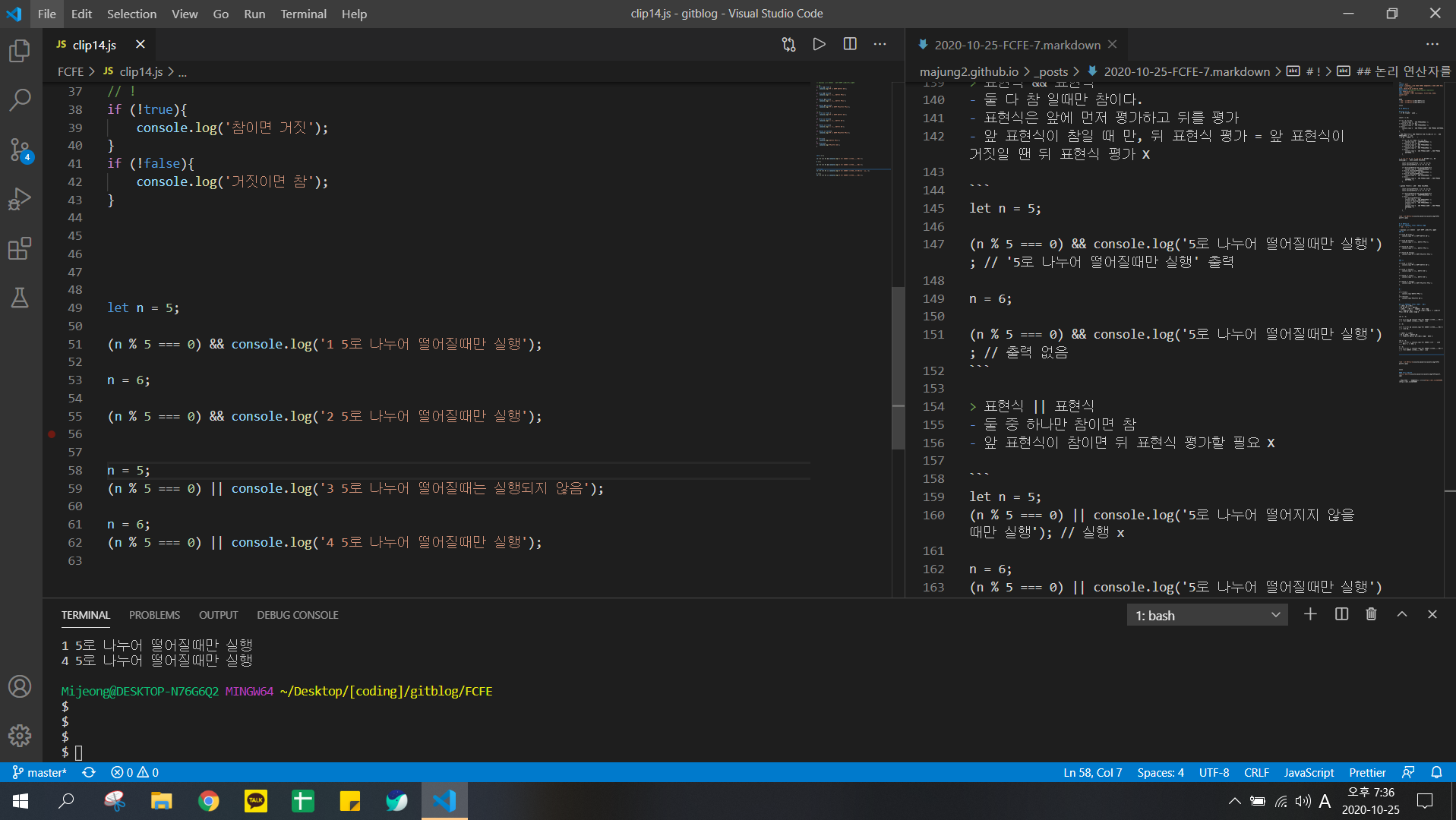Open the 2020-10-25-FCFE-7.markdown breadcrumb
Screen dimensions: 1456x820
(1178, 71)
